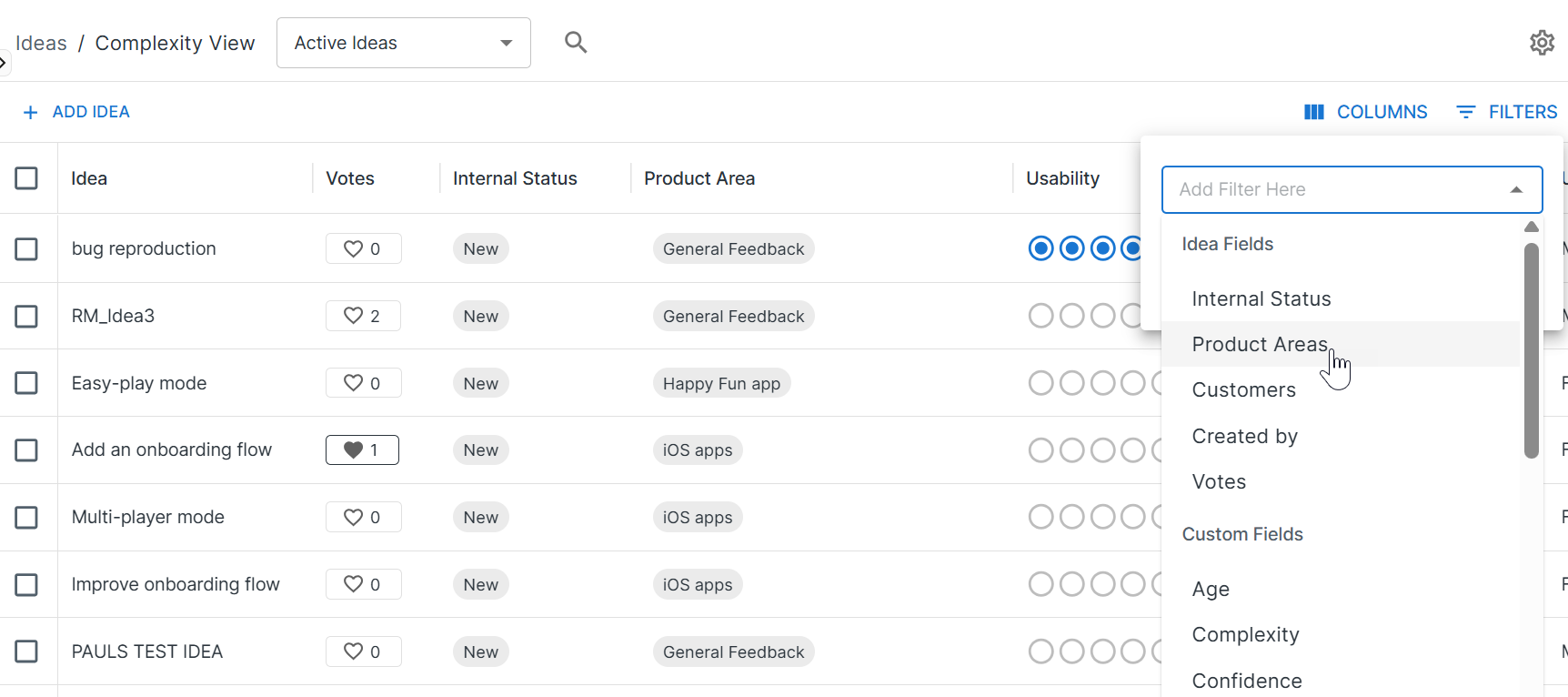
Task: Choose Product Areas filter option
Action: pos(1260,344)
